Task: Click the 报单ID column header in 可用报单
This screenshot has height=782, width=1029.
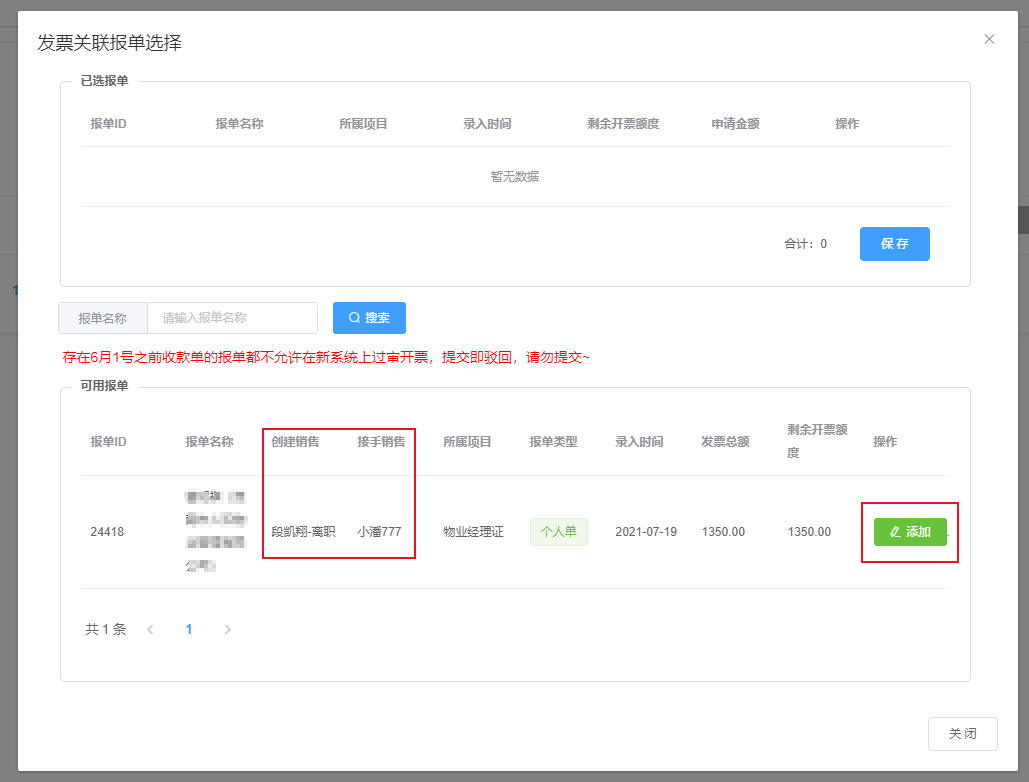Action: (108, 442)
